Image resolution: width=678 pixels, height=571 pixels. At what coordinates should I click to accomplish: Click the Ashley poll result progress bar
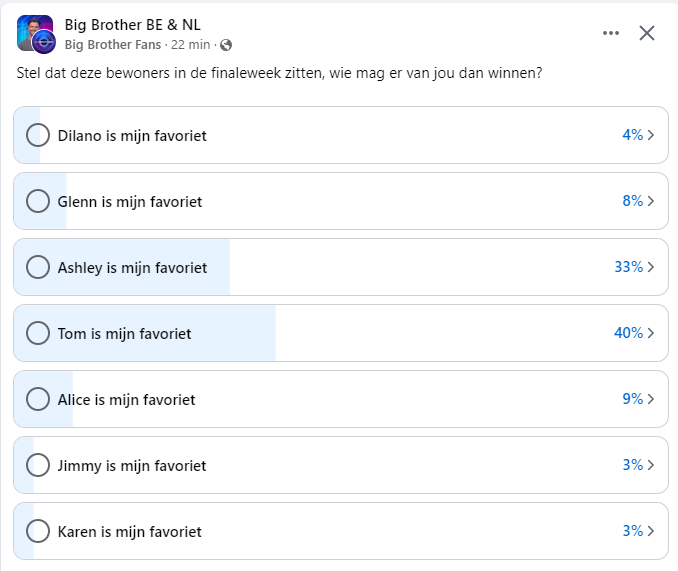(x=122, y=267)
